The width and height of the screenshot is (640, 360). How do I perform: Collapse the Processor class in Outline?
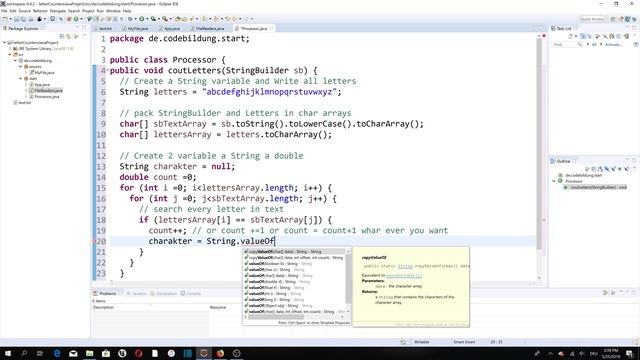(554, 181)
